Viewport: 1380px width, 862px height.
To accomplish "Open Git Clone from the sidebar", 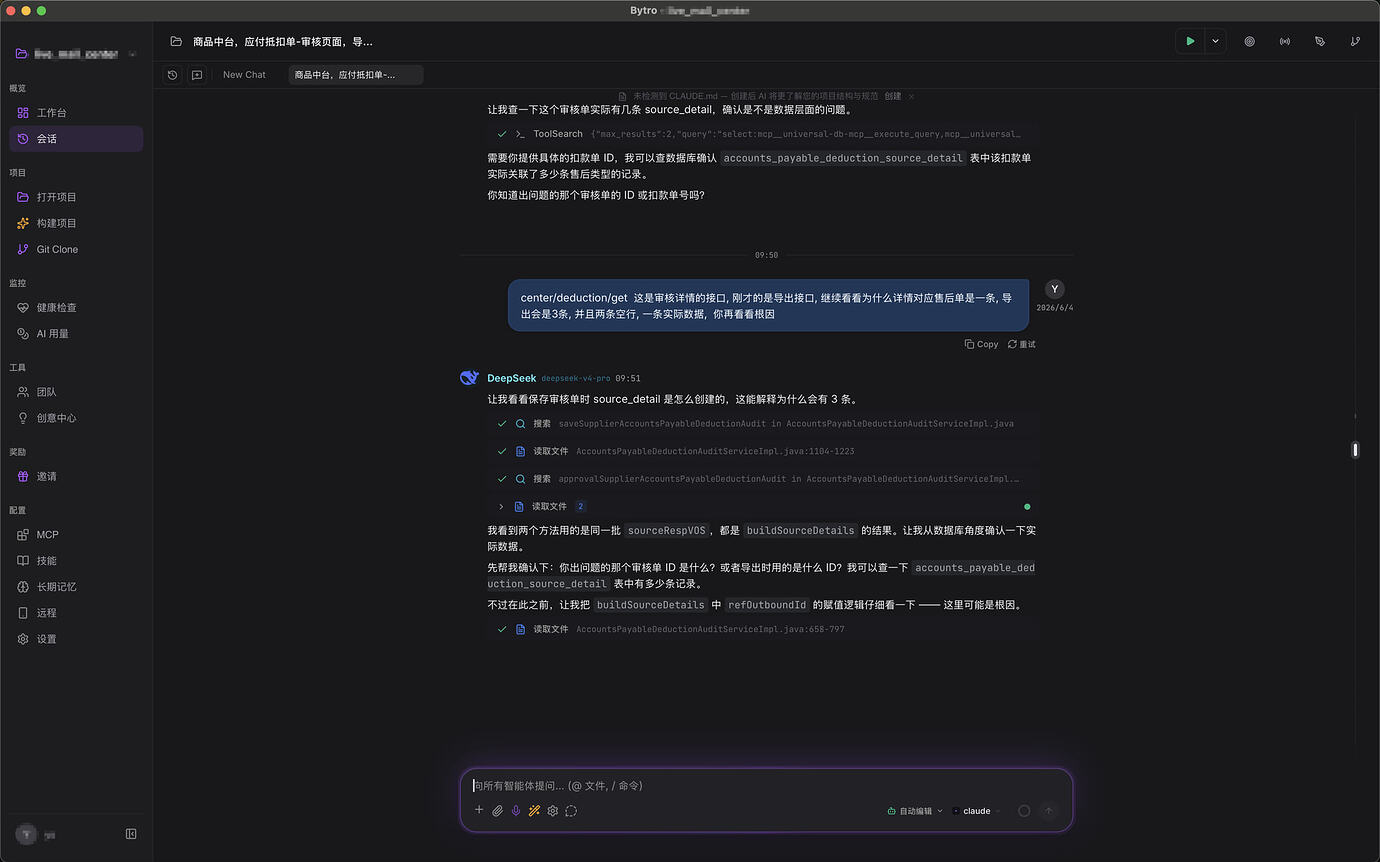I will (76, 249).
